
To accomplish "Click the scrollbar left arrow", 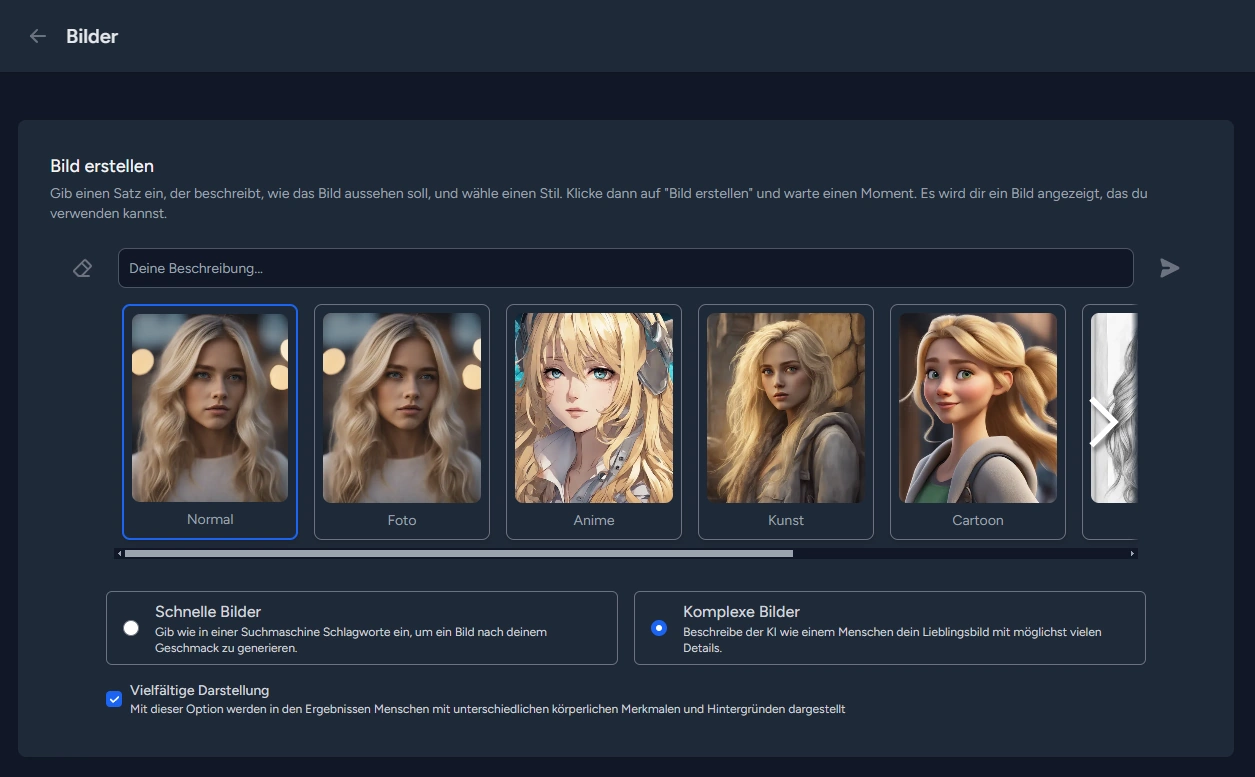I will point(120,553).
